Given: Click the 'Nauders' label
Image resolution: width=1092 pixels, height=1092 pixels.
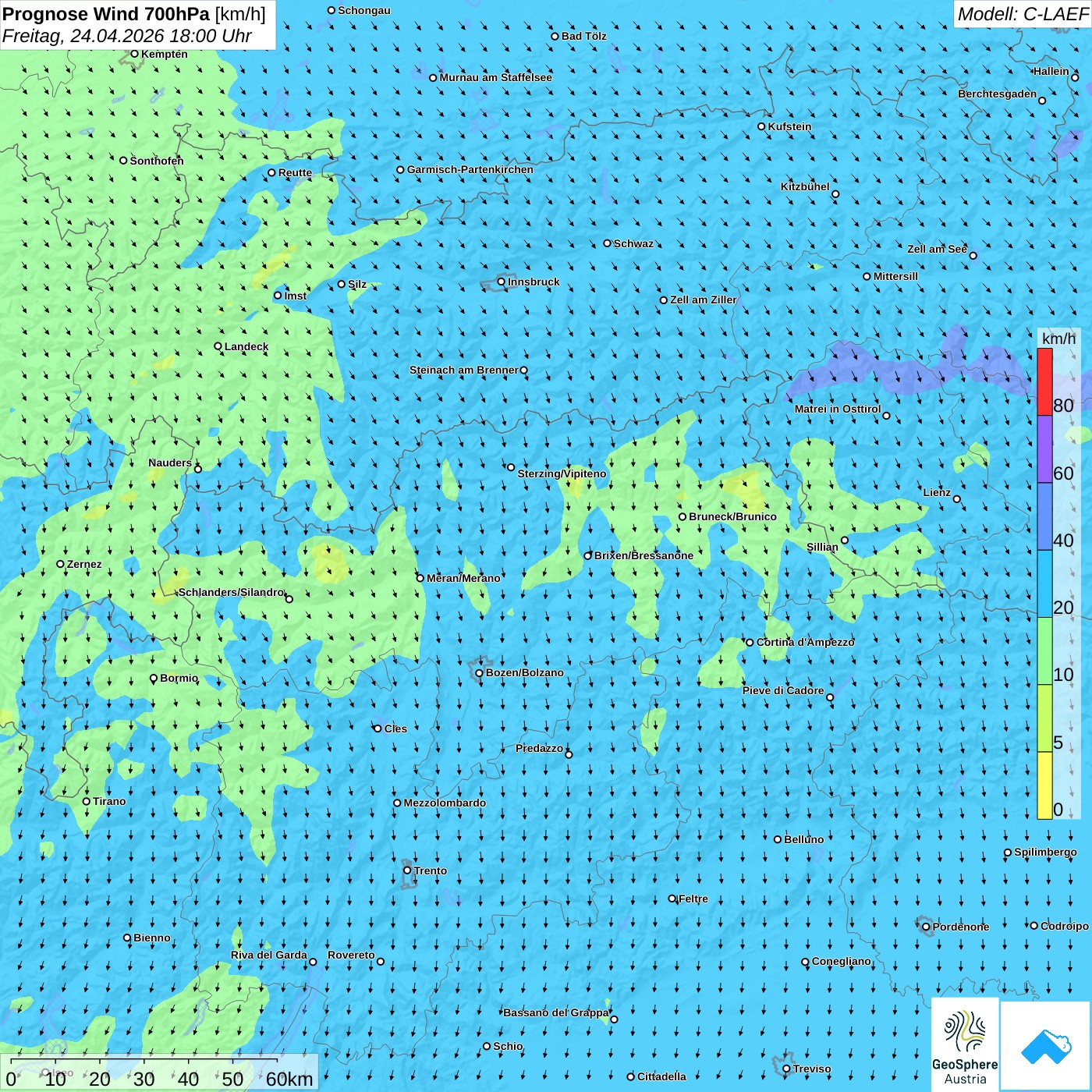Looking at the screenshot, I should pyautogui.click(x=170, y=463).
